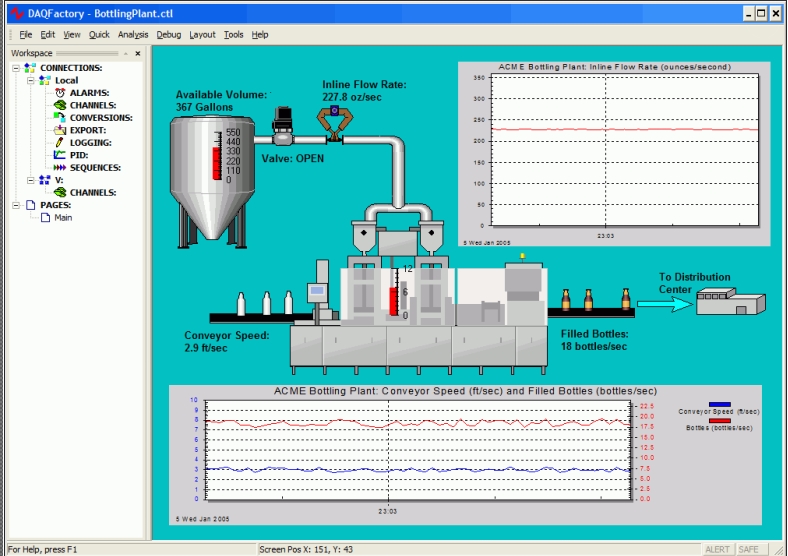Select the LOGGING: tree item
788x556 pixels.
coord(90,143)
